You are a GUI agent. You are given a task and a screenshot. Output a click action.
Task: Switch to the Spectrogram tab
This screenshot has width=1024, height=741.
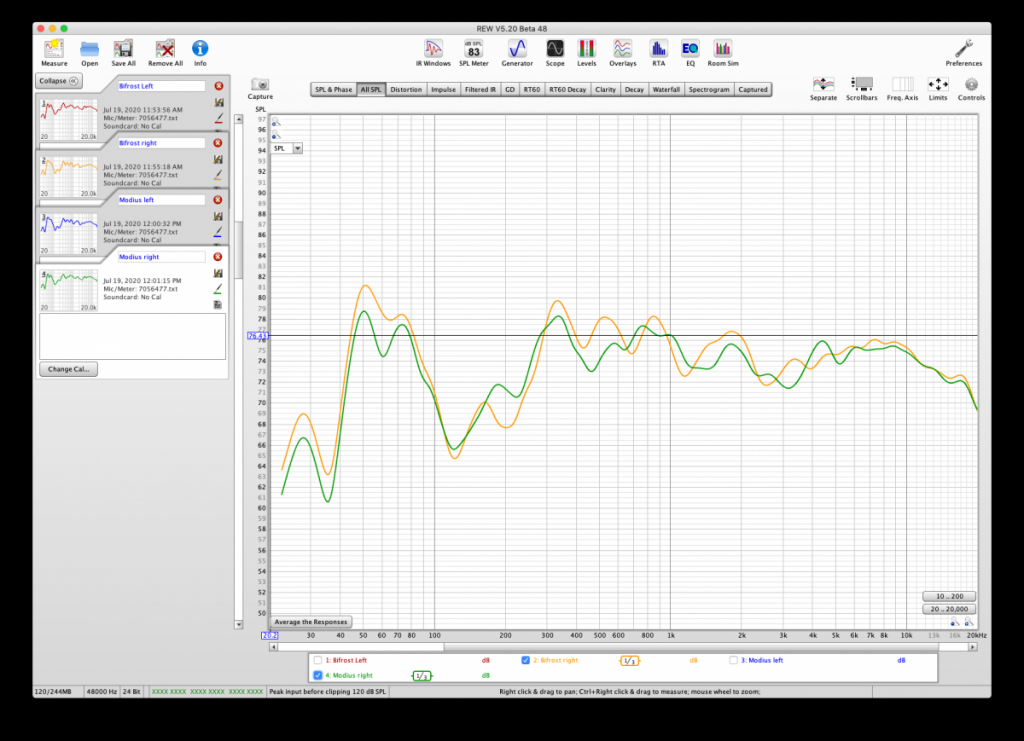tap(709, 89)
